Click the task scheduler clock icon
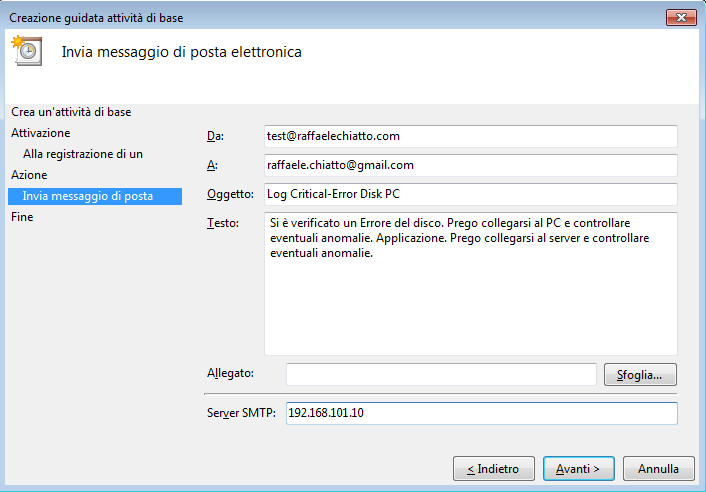706x492 pixels. click(x=27, y=51)
